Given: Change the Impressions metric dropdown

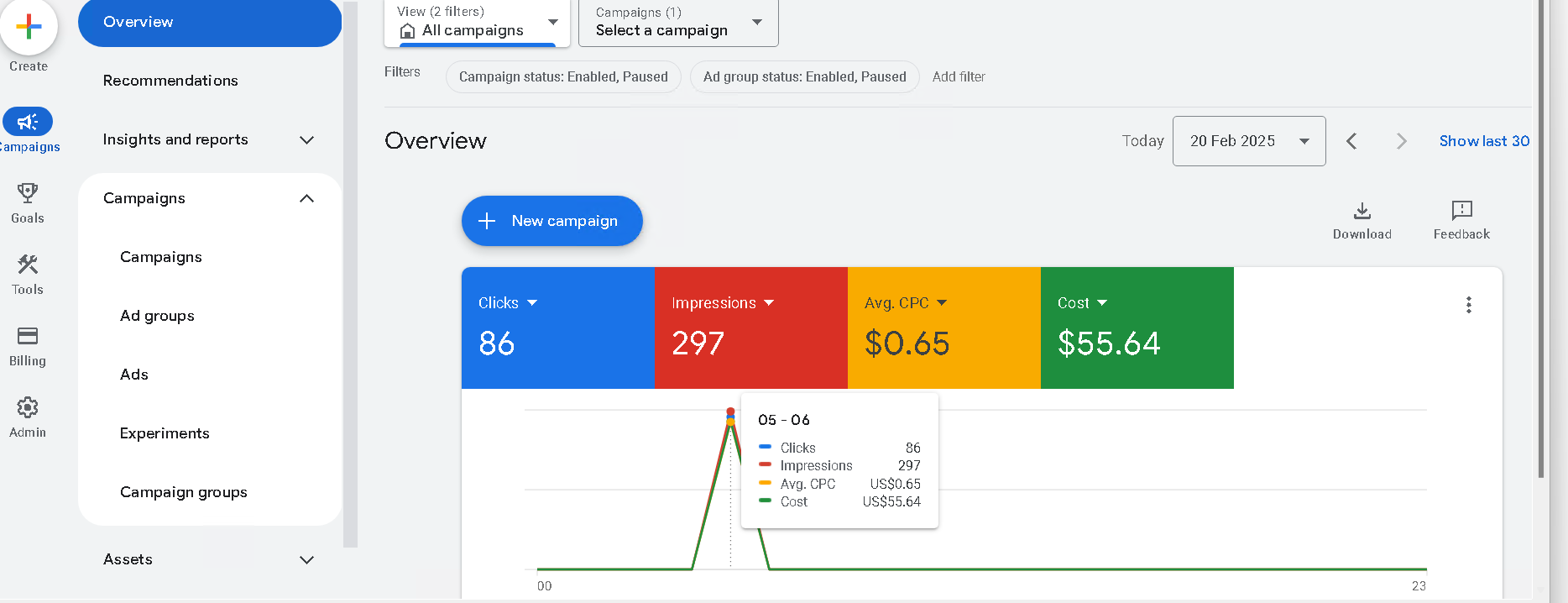Looking at the screenshot, I should pos(723,302).
